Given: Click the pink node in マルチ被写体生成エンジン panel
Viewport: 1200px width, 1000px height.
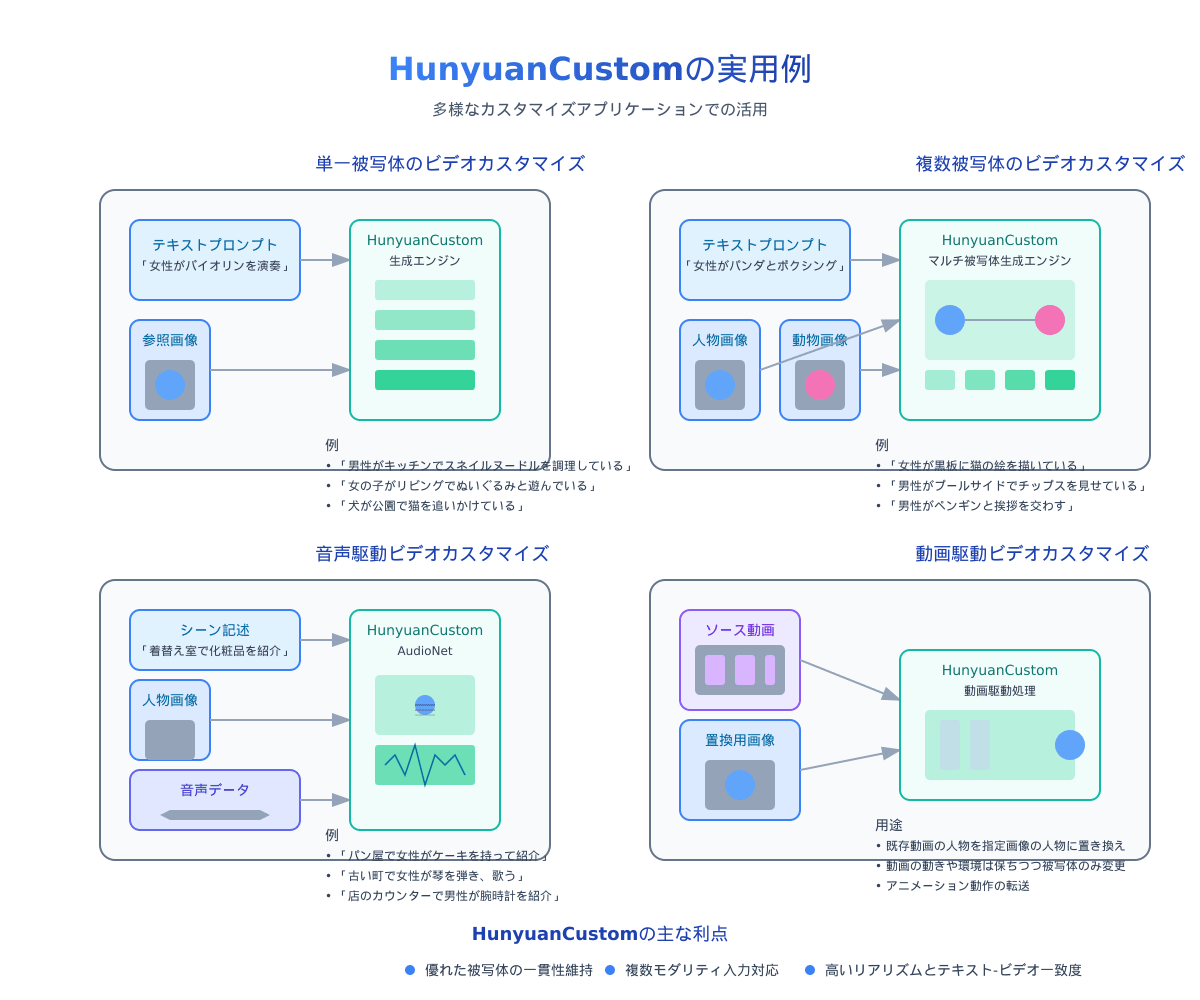Looking at the screenshot, I should (1050, 320).
